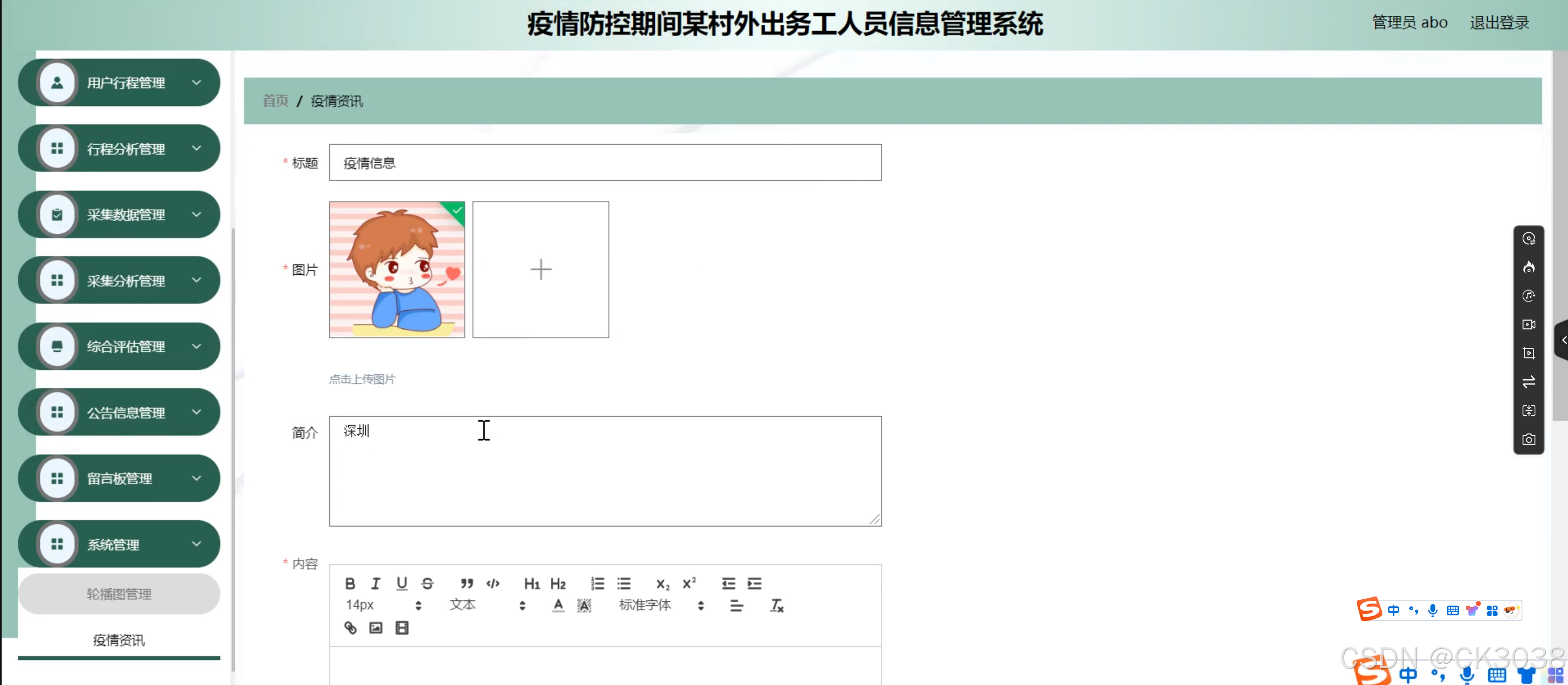This screenshot has width=1568, height=685.
Task: Click the blockquote icon in editor toolbar
Action: (466, 583)
